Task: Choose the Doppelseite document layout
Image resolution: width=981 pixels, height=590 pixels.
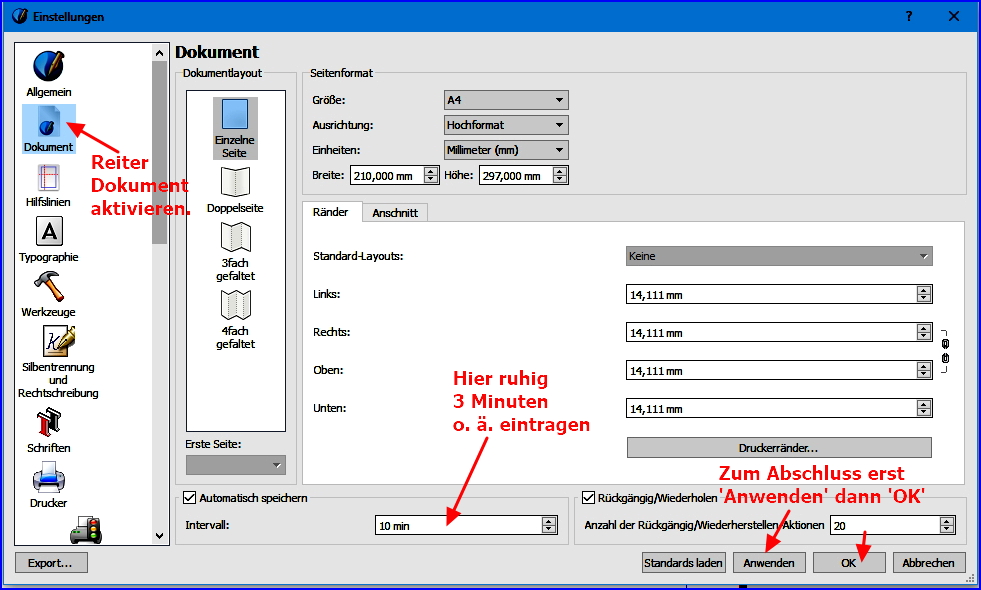Action: pos(235,183)
